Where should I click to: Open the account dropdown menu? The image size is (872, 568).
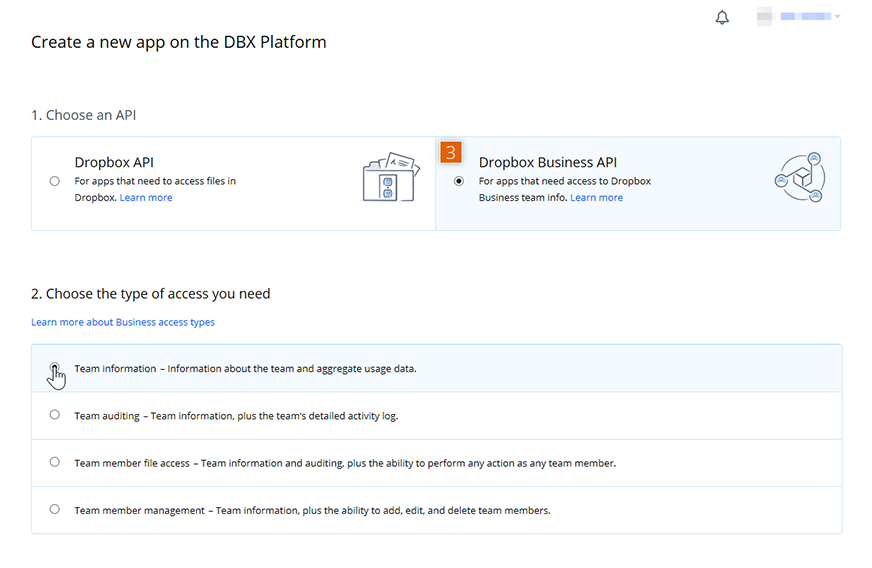[810, 17]
